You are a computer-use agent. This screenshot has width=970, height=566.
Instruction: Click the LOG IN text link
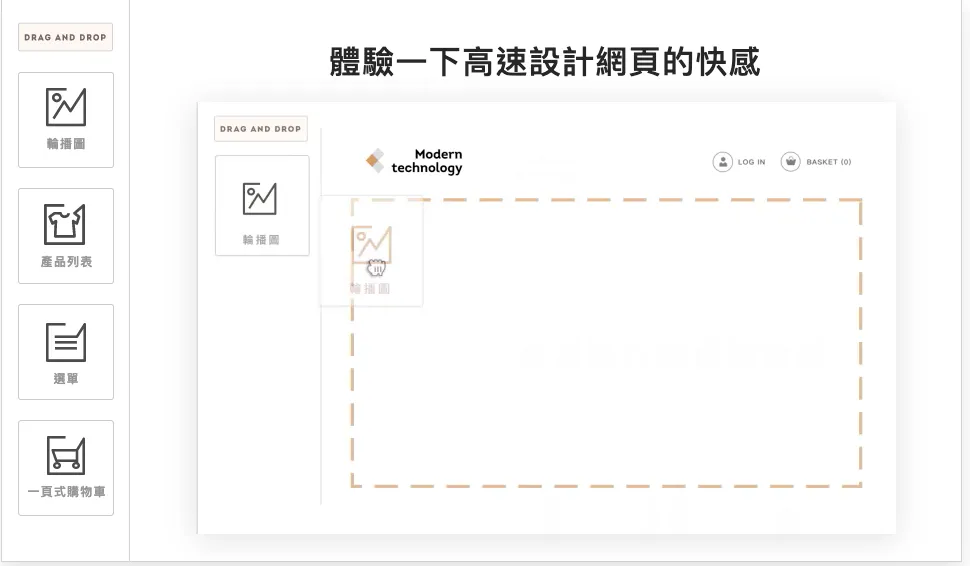752,162
